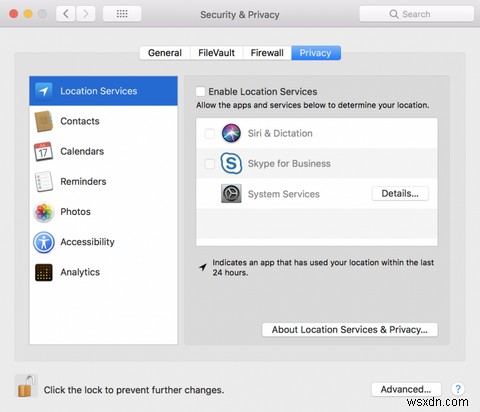This screenshot has width=480, height=412.
Task: Select Contacts label in the privacy list
Action: [x=80, y=121]
